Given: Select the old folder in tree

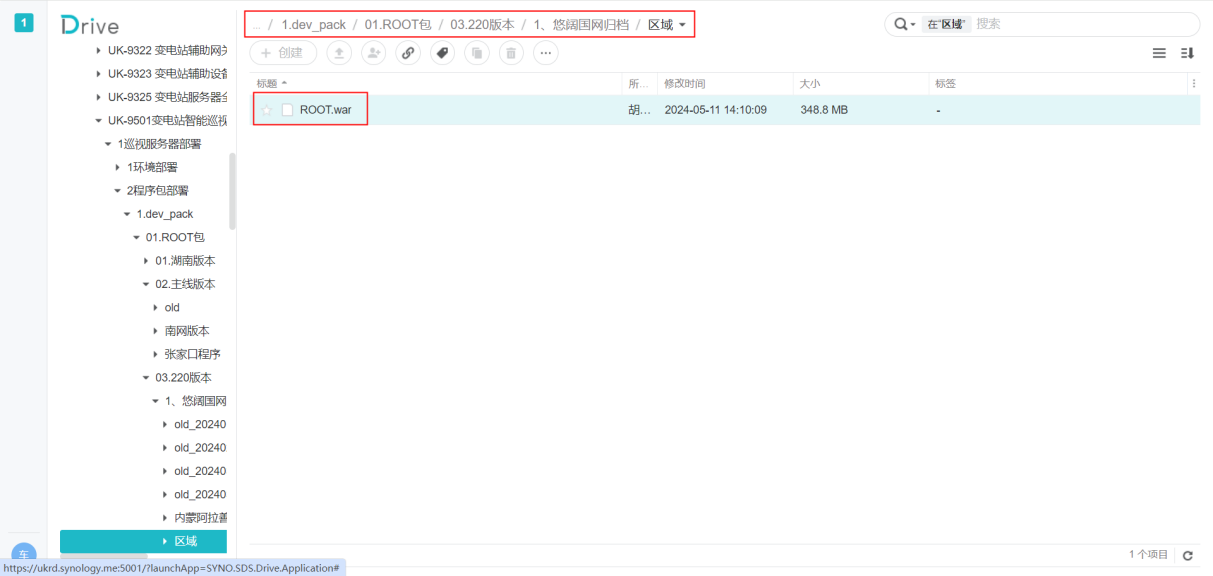Looking at the screenshot, I should pyautogui.click(x=172, y=308).
